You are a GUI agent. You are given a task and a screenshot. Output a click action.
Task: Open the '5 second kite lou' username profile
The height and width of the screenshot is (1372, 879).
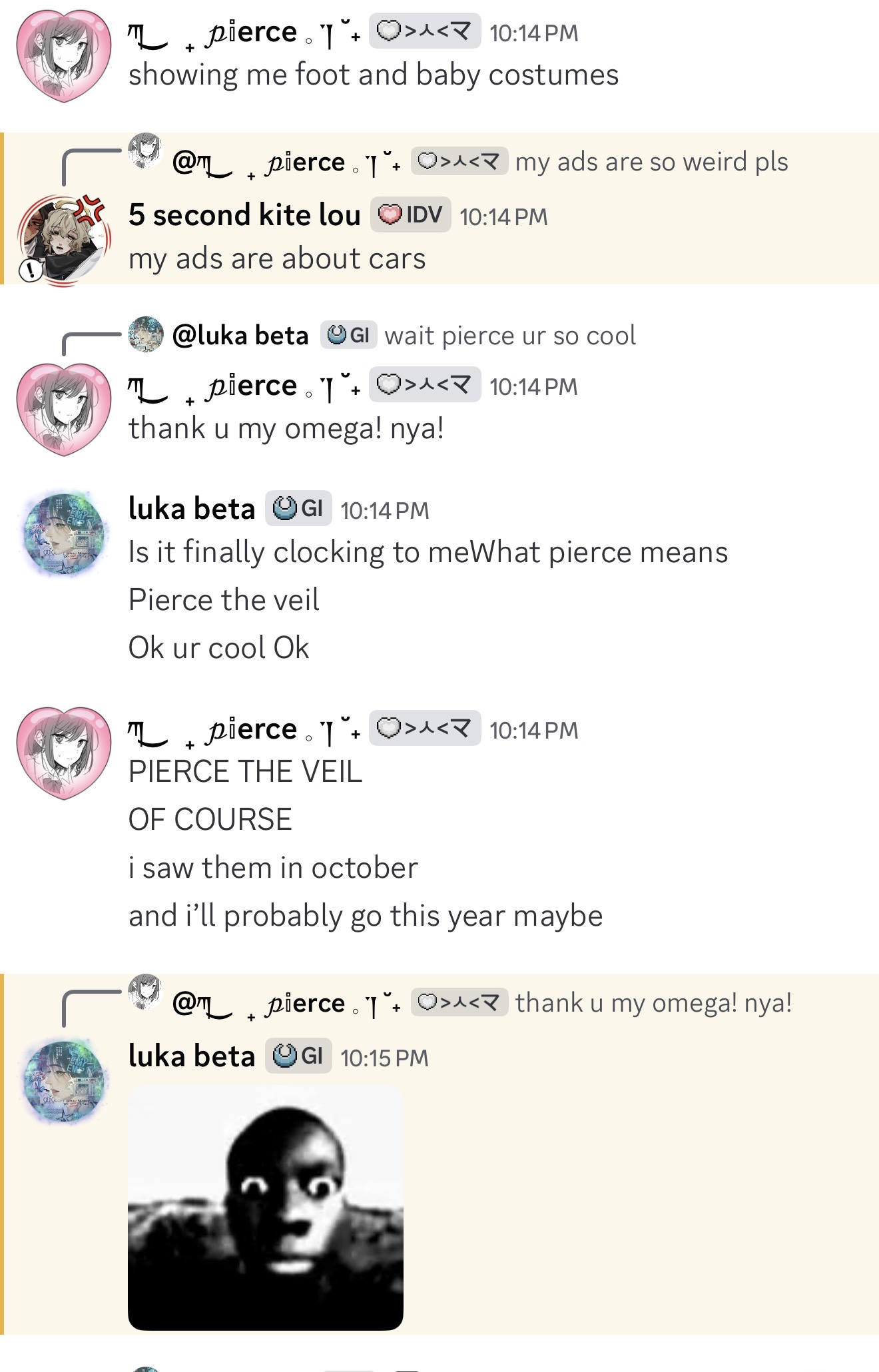coord(244,215)
